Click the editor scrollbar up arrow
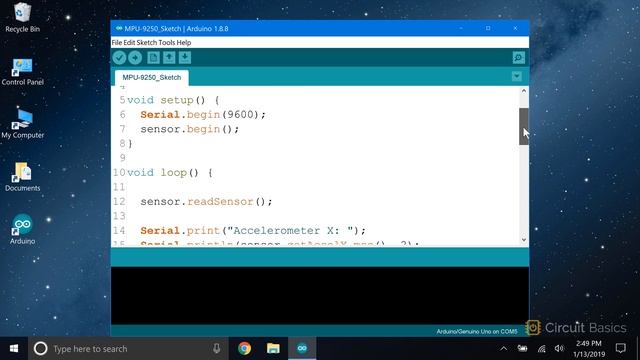This screenshot has width=640, height=360. [524, 91]
